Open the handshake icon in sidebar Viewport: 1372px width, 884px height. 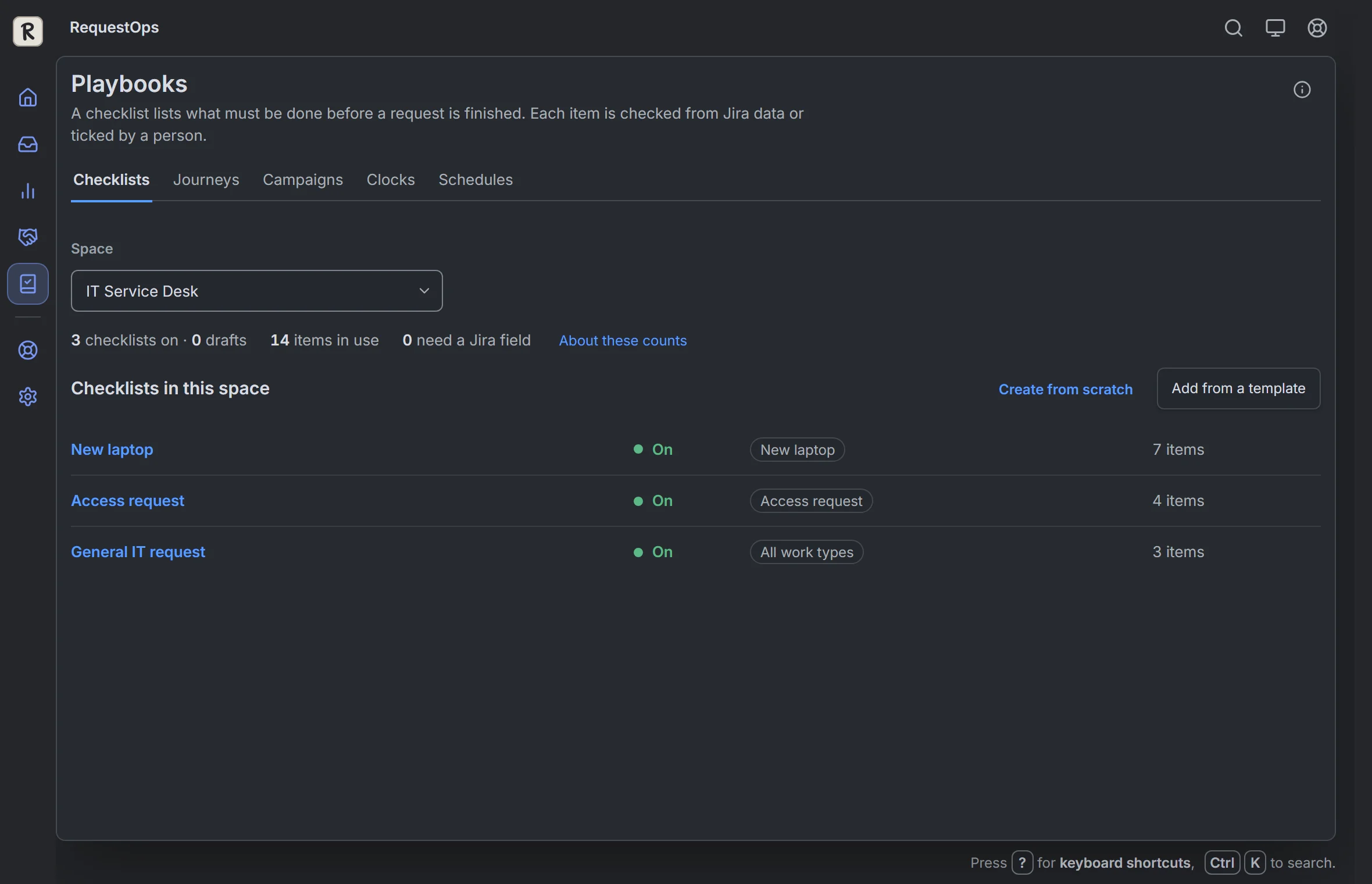tap(28, 237)
